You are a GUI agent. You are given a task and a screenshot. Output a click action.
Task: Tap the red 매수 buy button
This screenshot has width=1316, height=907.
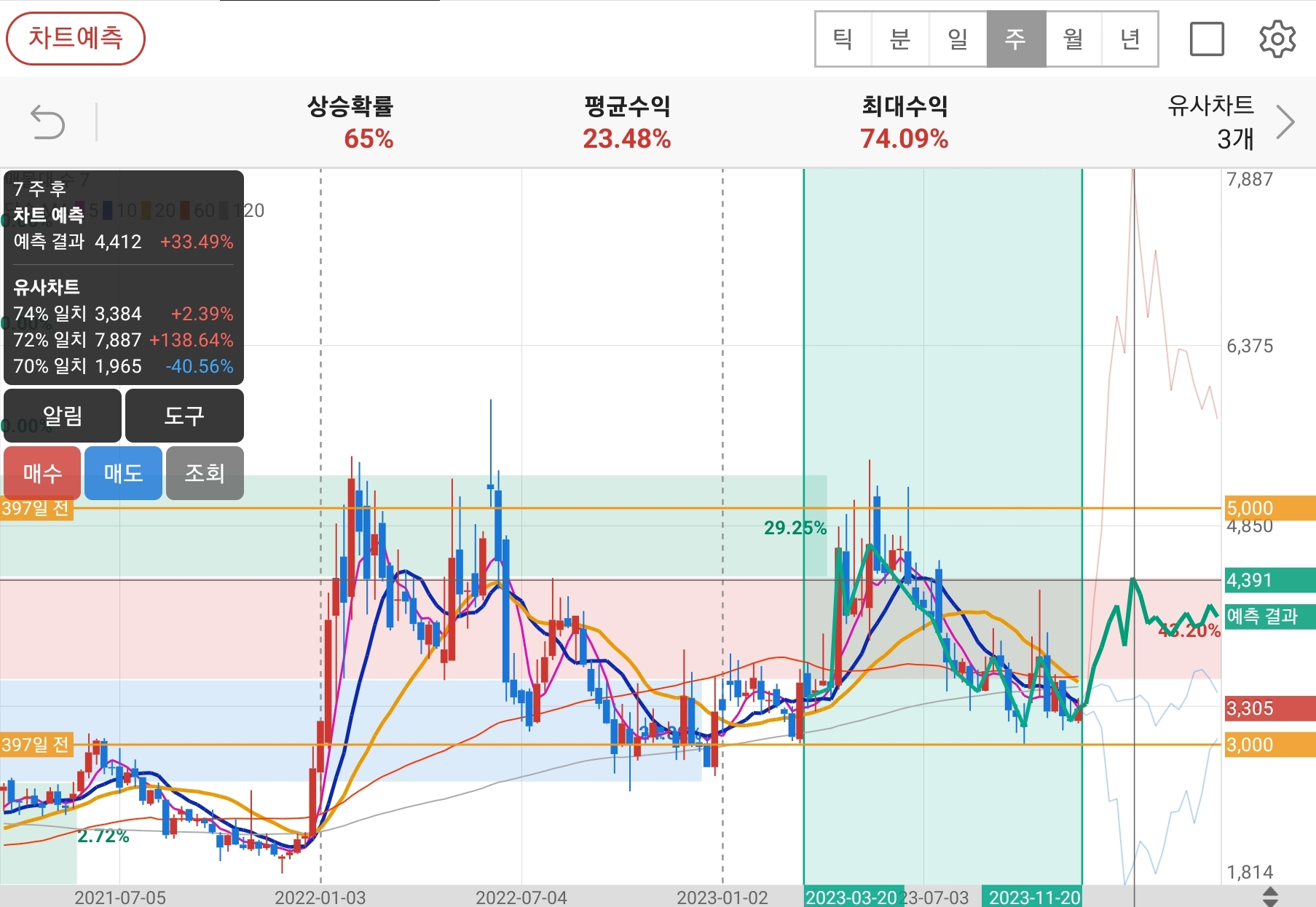[x=42, y=473]
